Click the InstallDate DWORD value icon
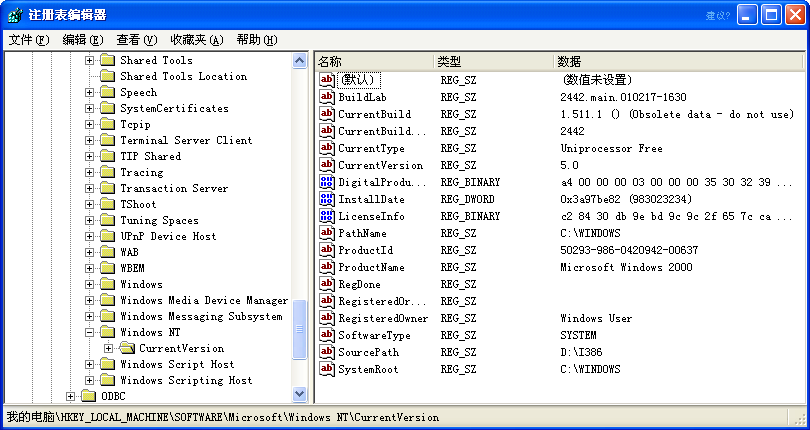The width and height of the screenshot is (810, 430). (326, 199)
